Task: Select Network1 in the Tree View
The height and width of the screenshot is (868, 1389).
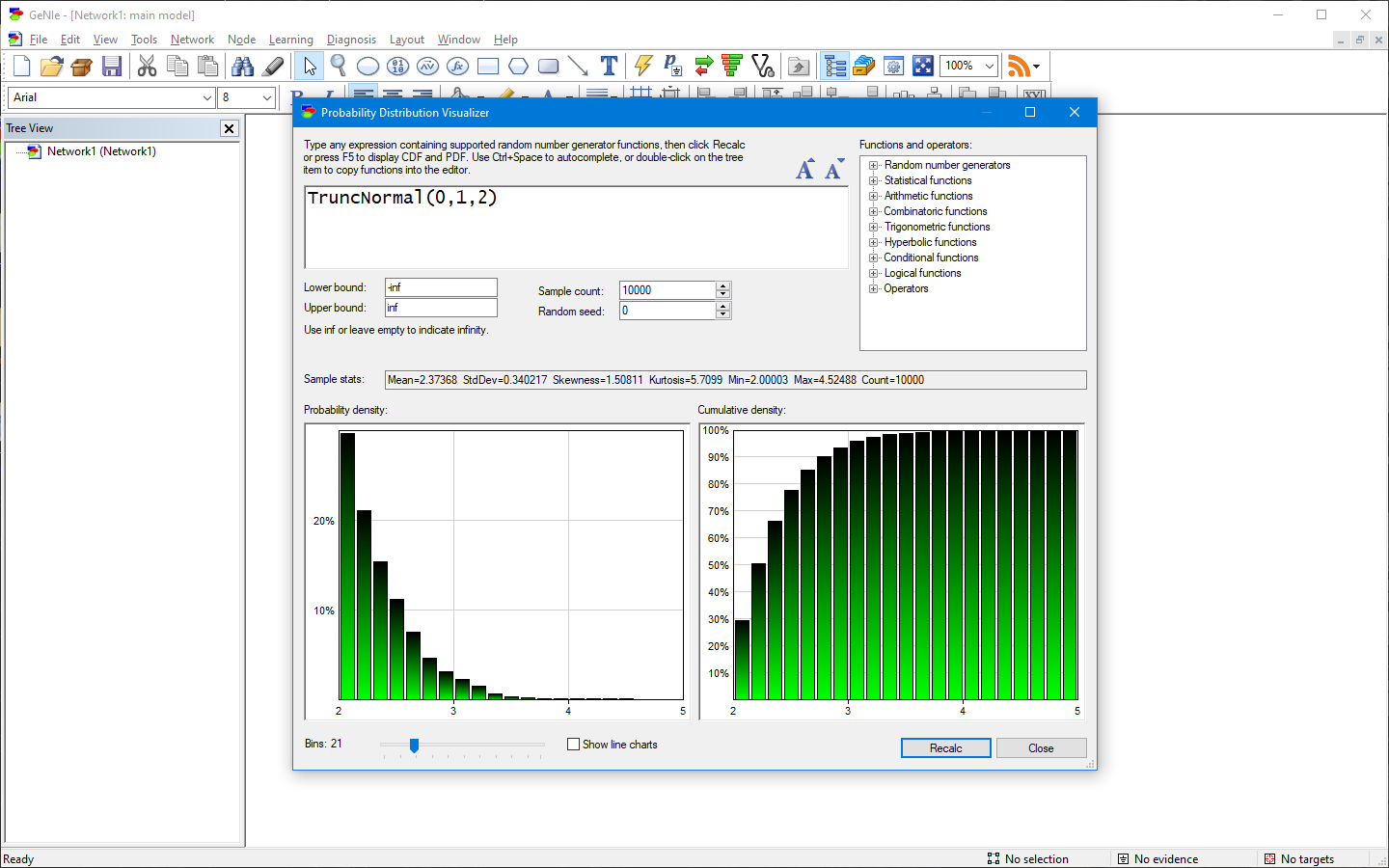Action: tap(101, 151)
